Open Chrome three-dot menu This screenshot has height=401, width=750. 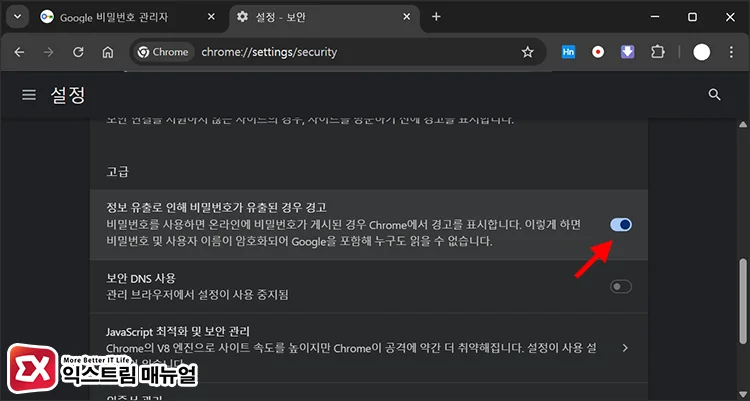coord(731,52)
